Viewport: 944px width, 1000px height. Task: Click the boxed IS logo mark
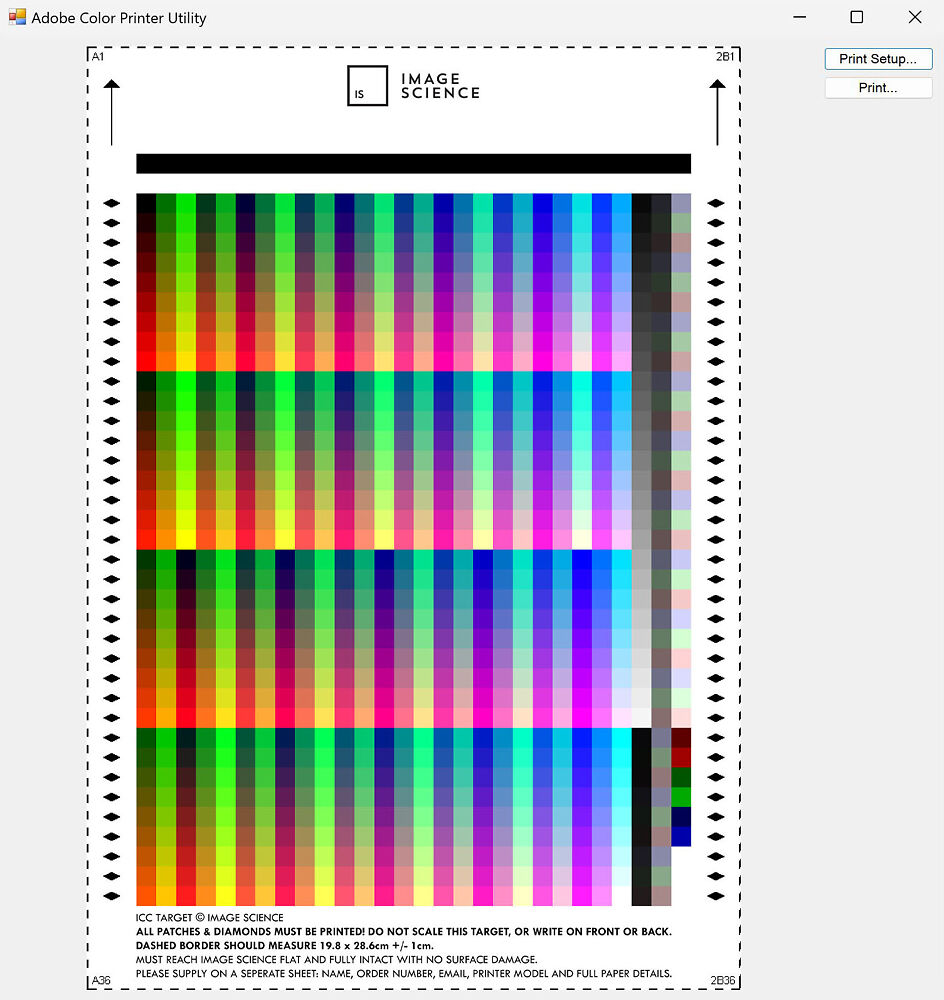367,86
